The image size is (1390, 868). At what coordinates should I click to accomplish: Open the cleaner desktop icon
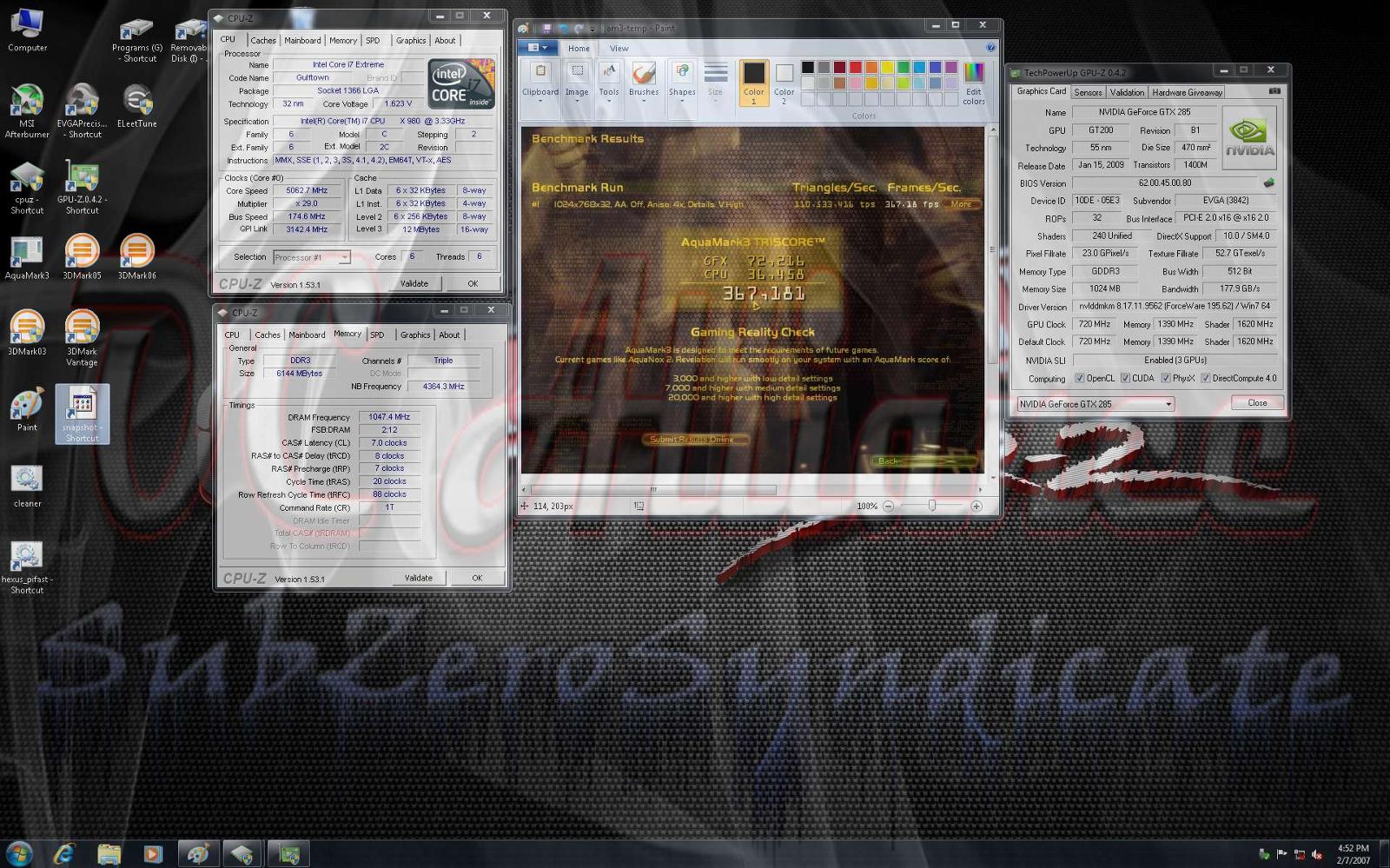(27, 486)
